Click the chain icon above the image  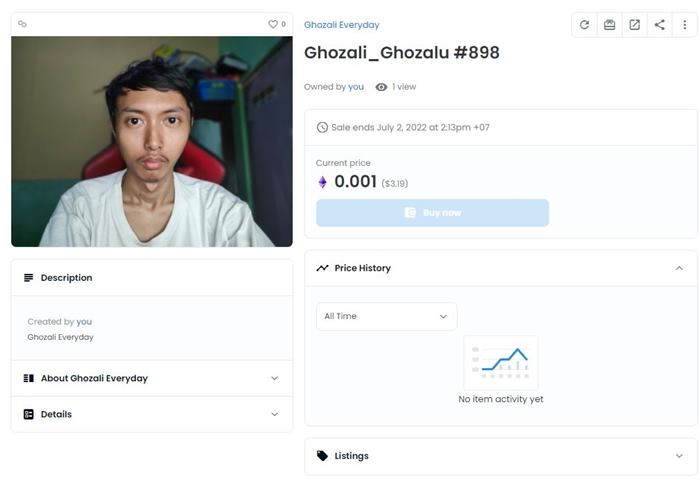(x=23, y=24)
